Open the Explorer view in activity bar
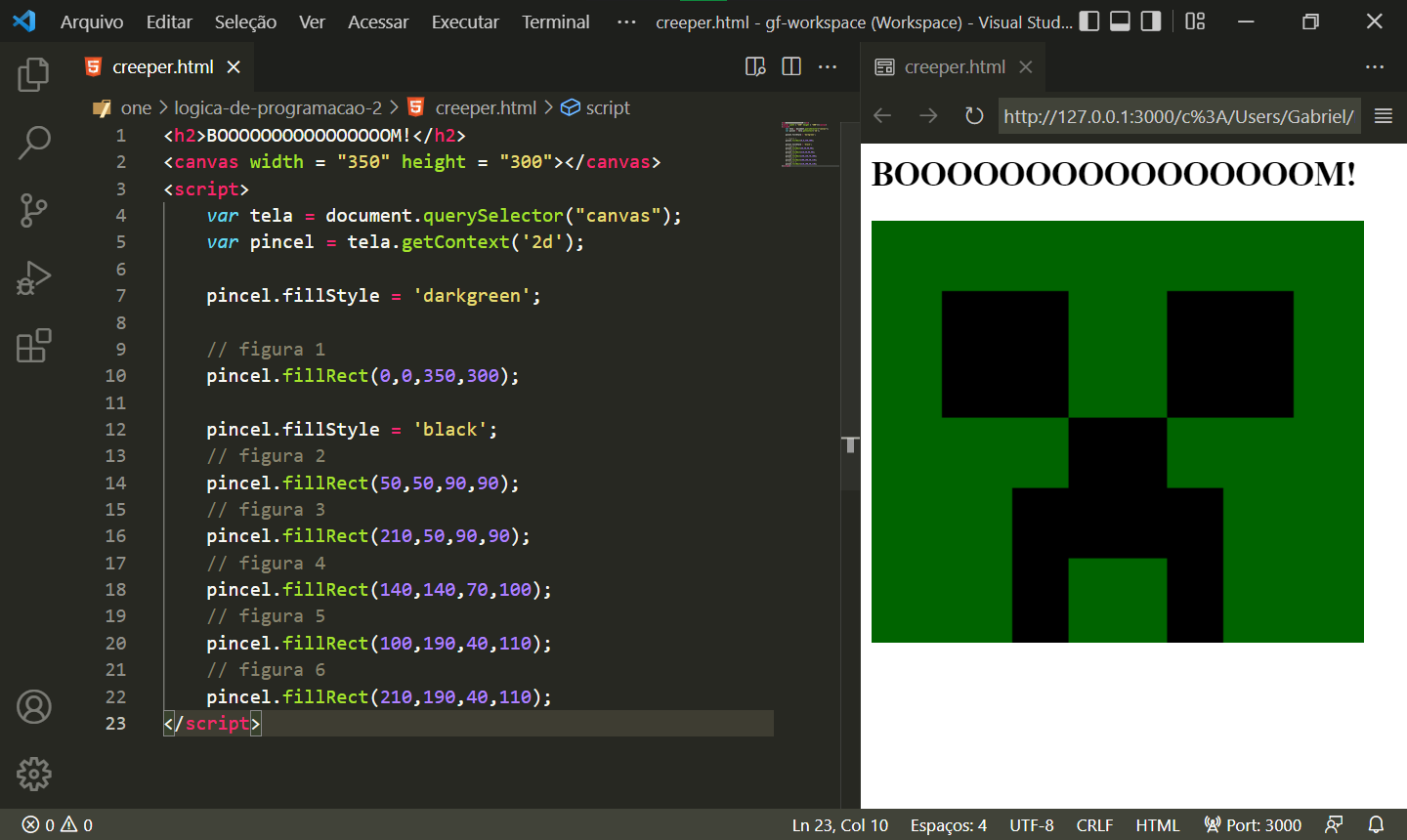This screenshot has width=1407, height=840. coord(33,74)
